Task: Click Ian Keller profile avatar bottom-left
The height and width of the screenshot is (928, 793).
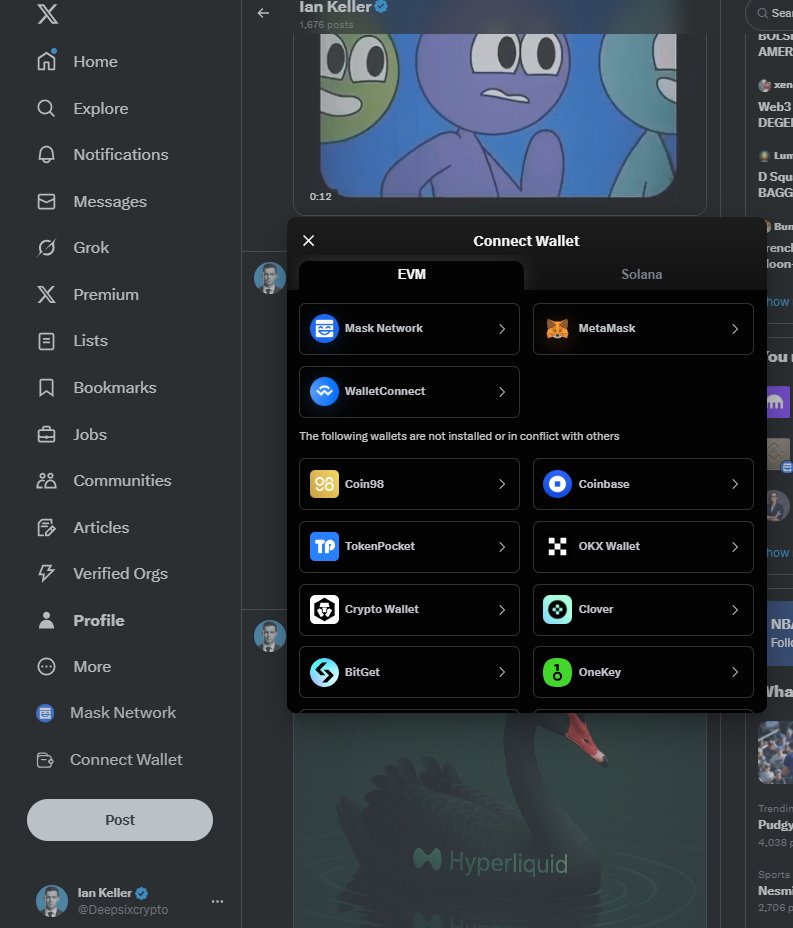Action: [x=52, y=901]
